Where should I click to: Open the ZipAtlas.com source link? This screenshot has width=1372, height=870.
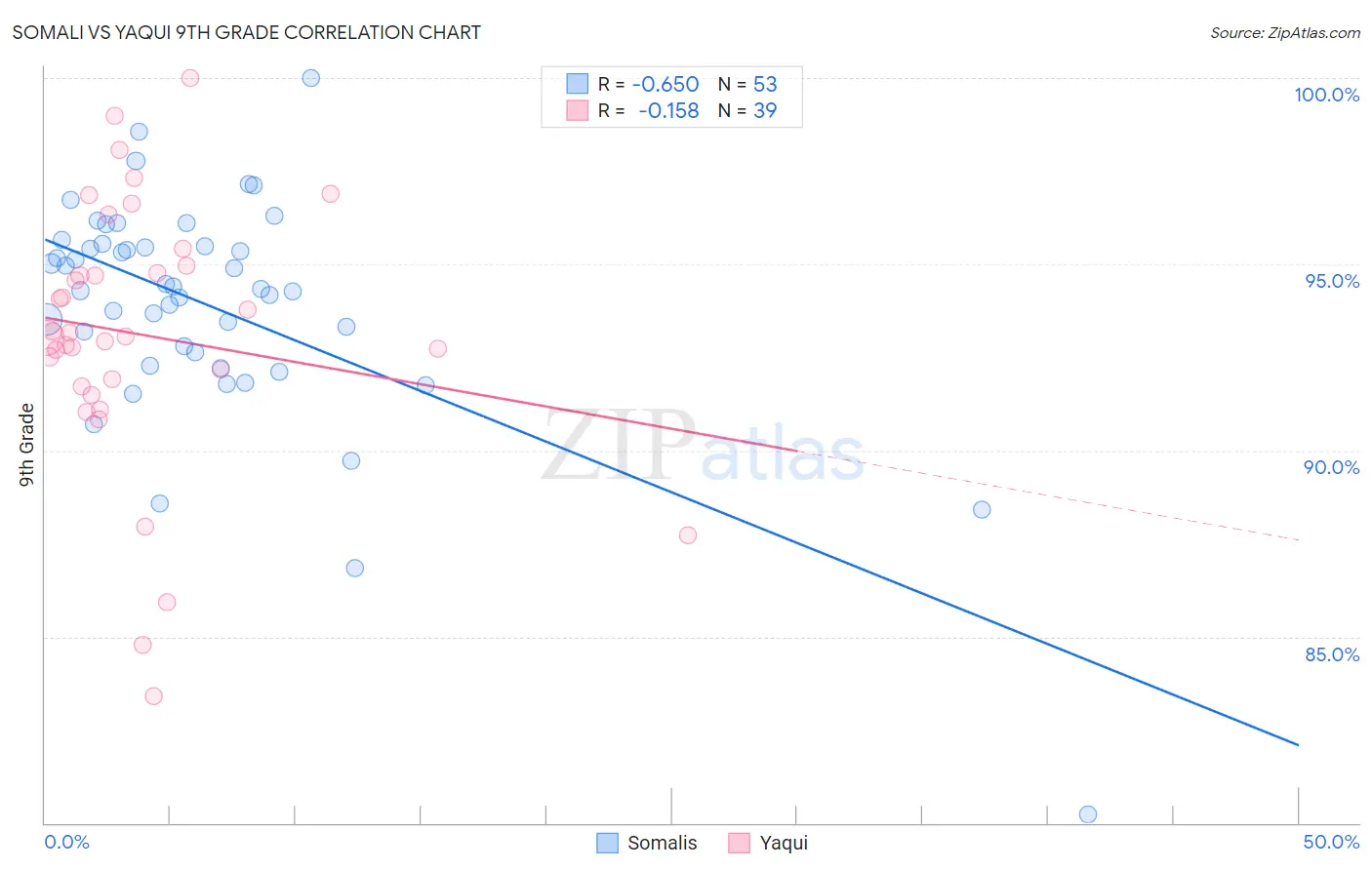coord(1285,33)
